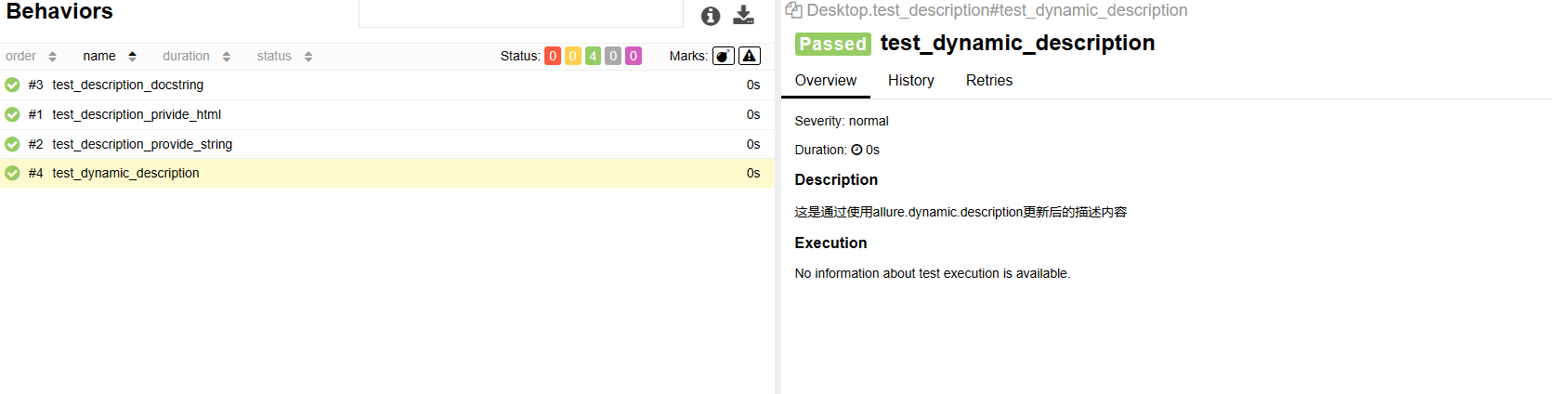Screen dimensions: 1568x394
Task: Toggle the skipped status filter badge
Action: coord(613,56)
